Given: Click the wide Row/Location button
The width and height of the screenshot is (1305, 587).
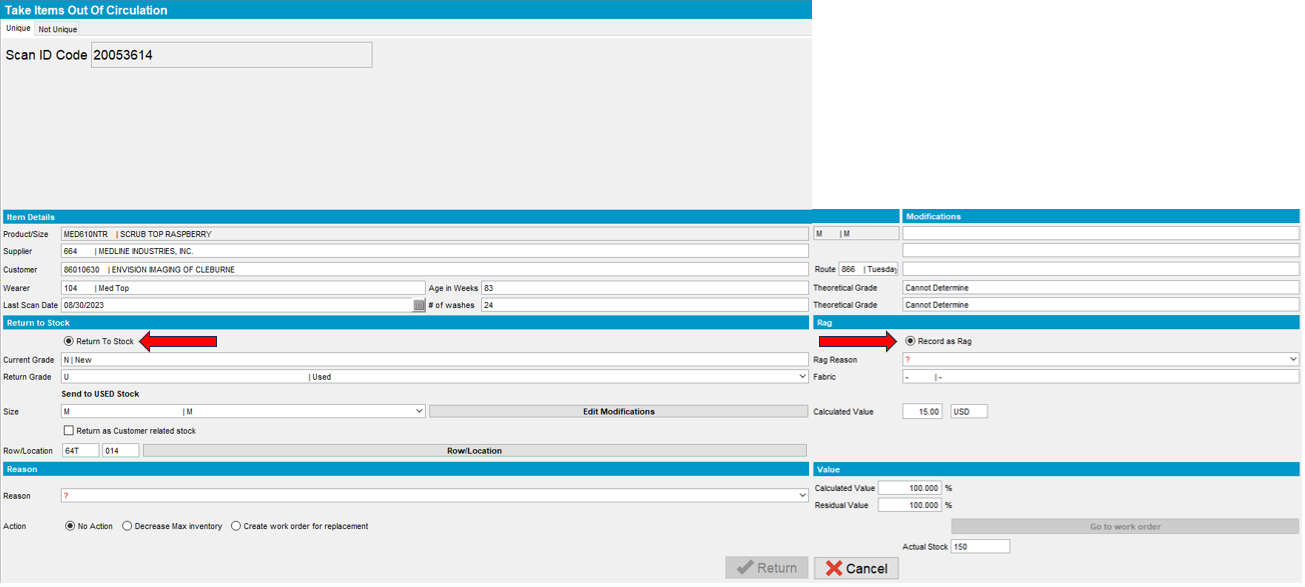Looking at the screenshot, I should (475, 451).
